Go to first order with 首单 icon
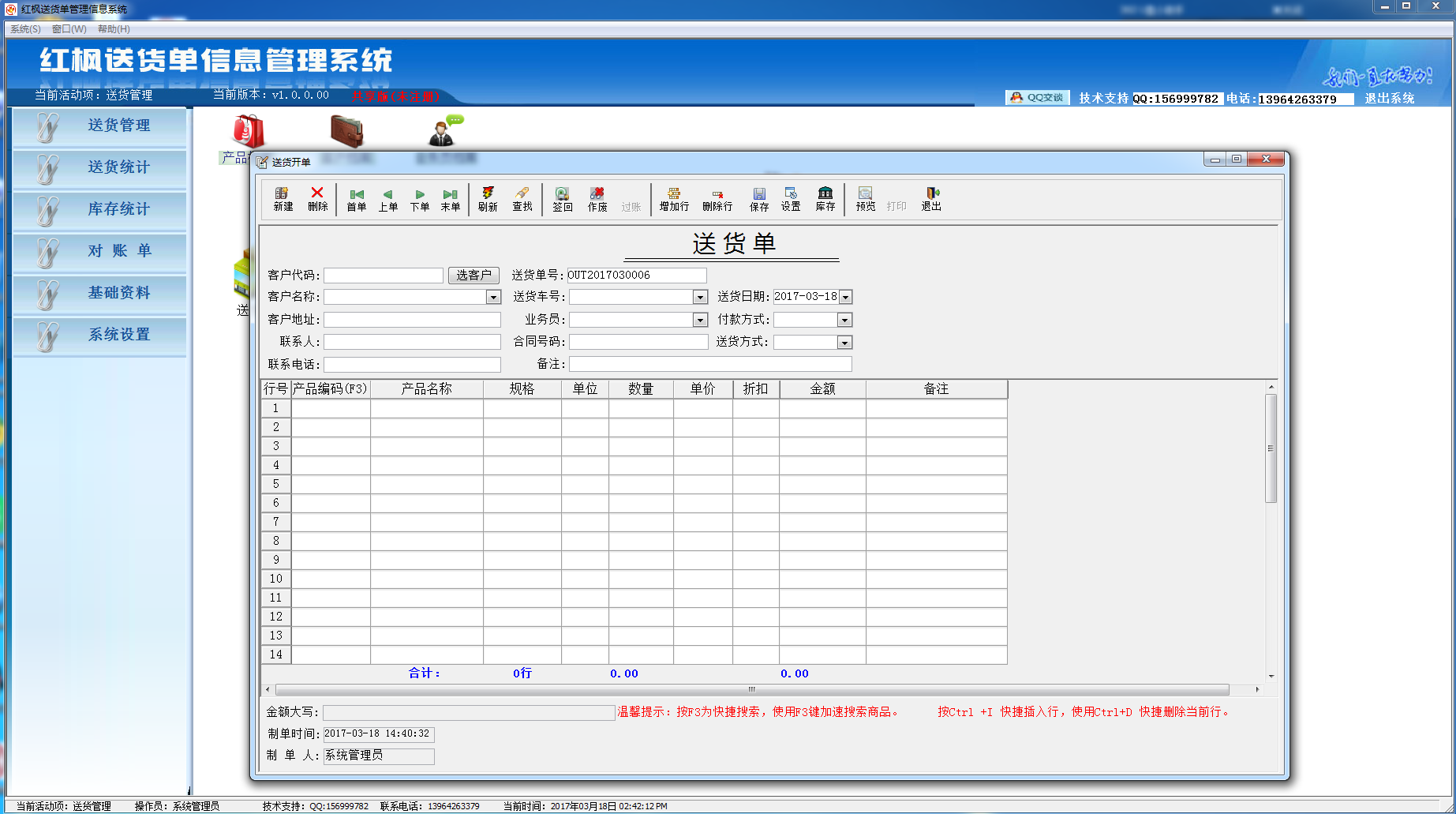The width and height of the screenshot is (1456, 814). click(357, 199)
